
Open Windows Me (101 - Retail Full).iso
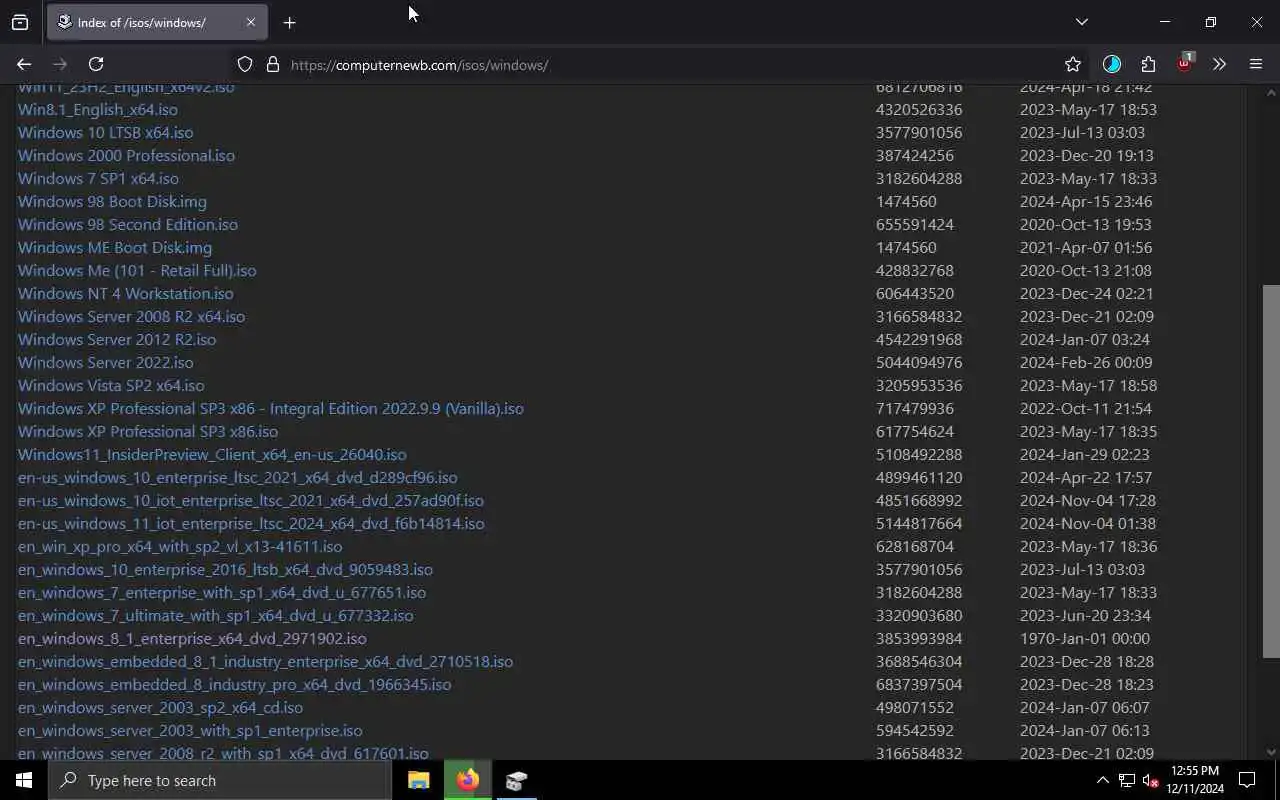137,270
